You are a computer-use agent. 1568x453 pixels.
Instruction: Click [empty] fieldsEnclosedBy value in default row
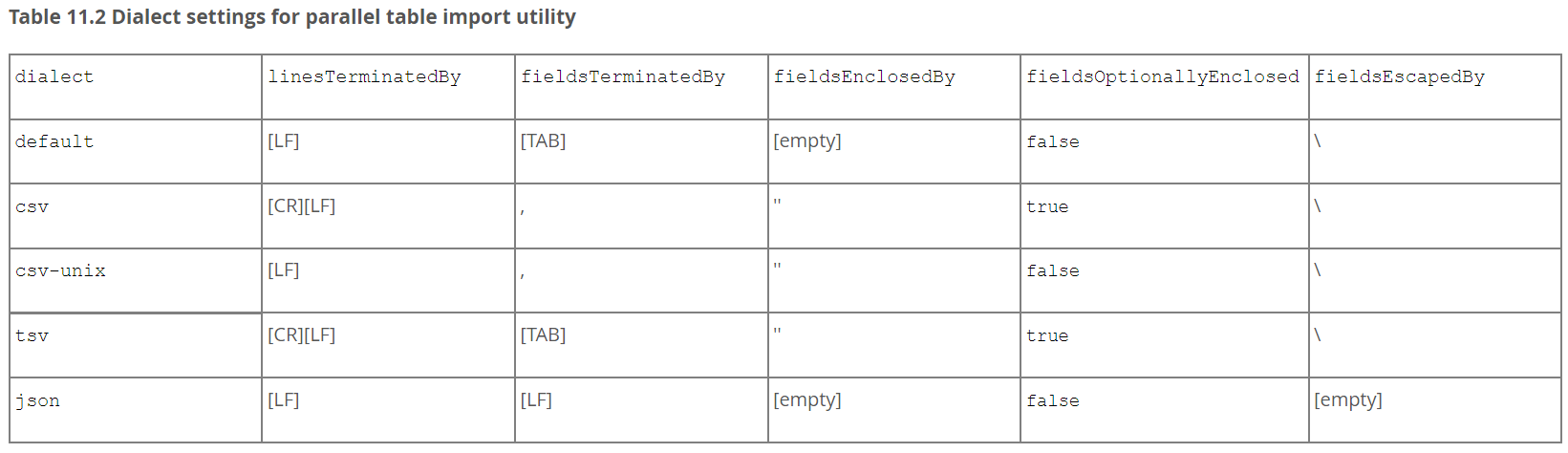point(807,141)
